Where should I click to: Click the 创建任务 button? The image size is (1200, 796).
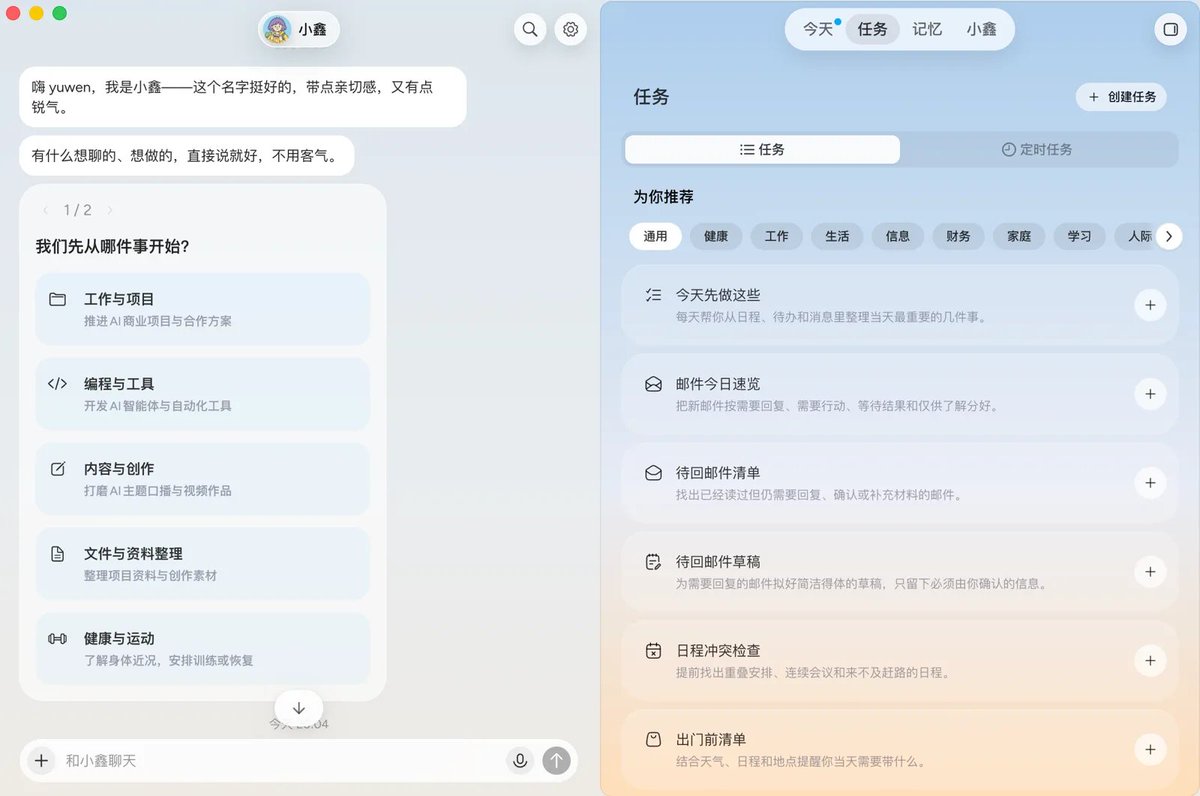1121,97
